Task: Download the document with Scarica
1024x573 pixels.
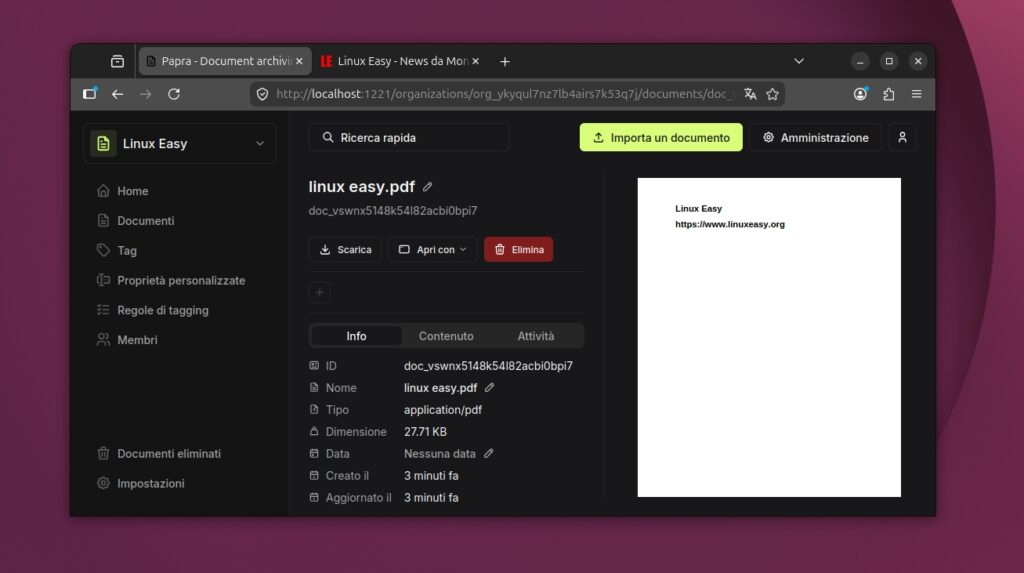Action: [x=345, y=250]
